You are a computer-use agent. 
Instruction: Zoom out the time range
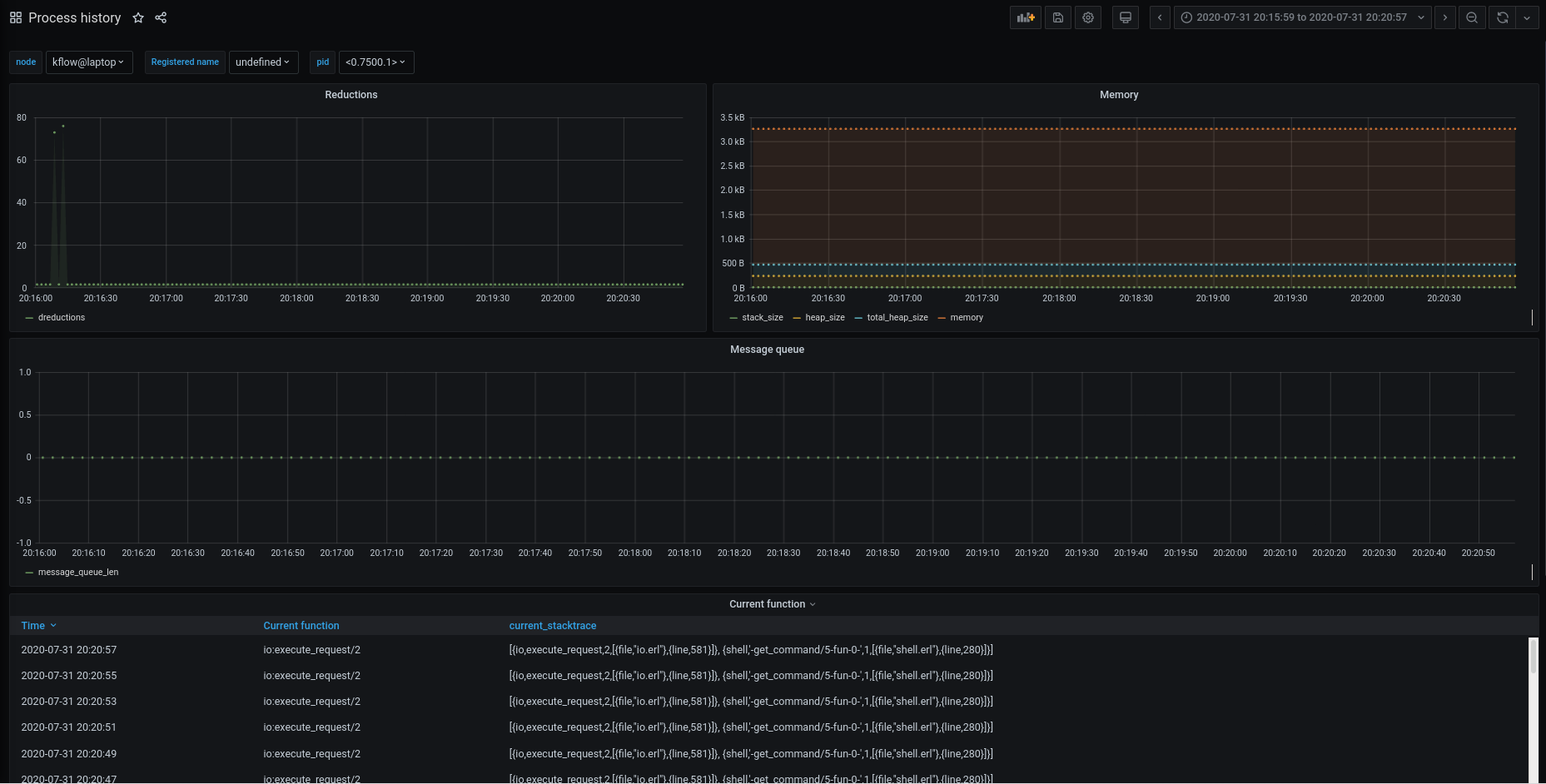[x=1472, y=17]
